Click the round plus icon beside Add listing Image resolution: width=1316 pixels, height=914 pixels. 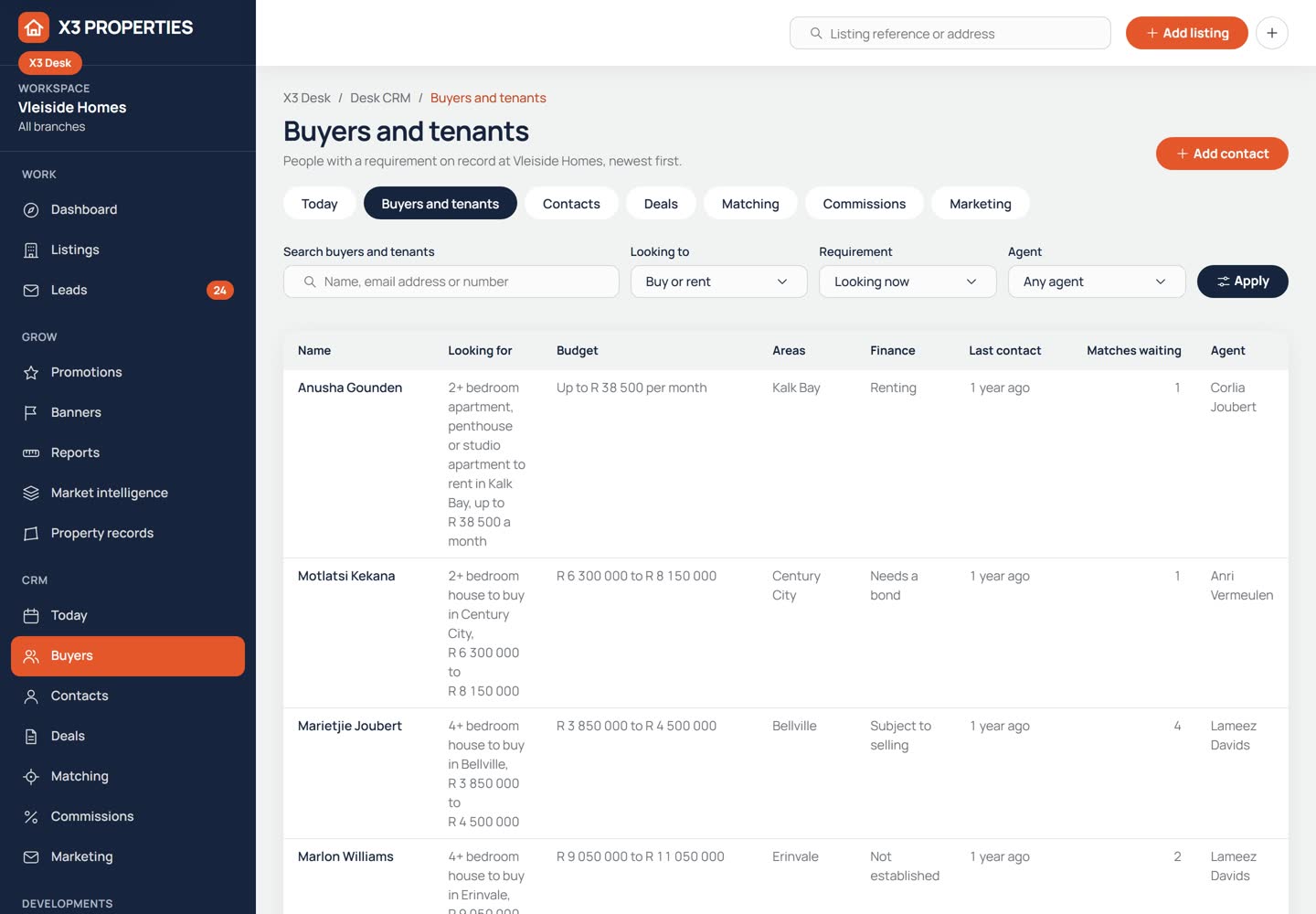[x=1272, y=33]
